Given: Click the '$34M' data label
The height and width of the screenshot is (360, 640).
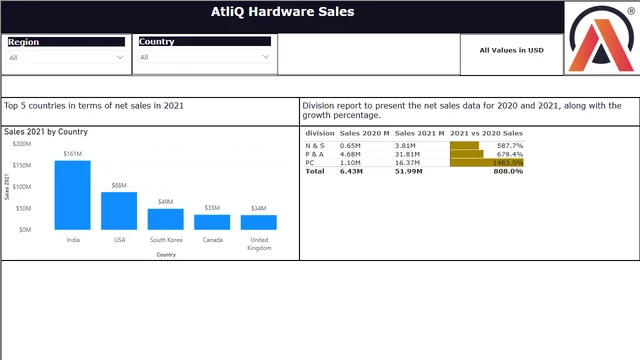Looking at the screenshot, I should coord(259,208).
